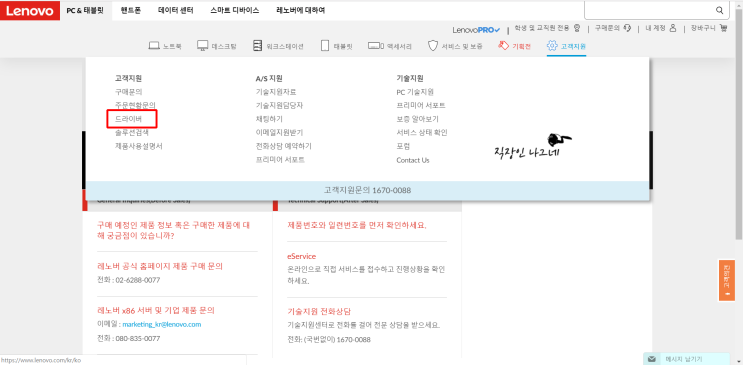This screenshot has width=743, height=365.
Task: Open the 제품사용설명서 menu entry
Action: [x=139, y=146]
